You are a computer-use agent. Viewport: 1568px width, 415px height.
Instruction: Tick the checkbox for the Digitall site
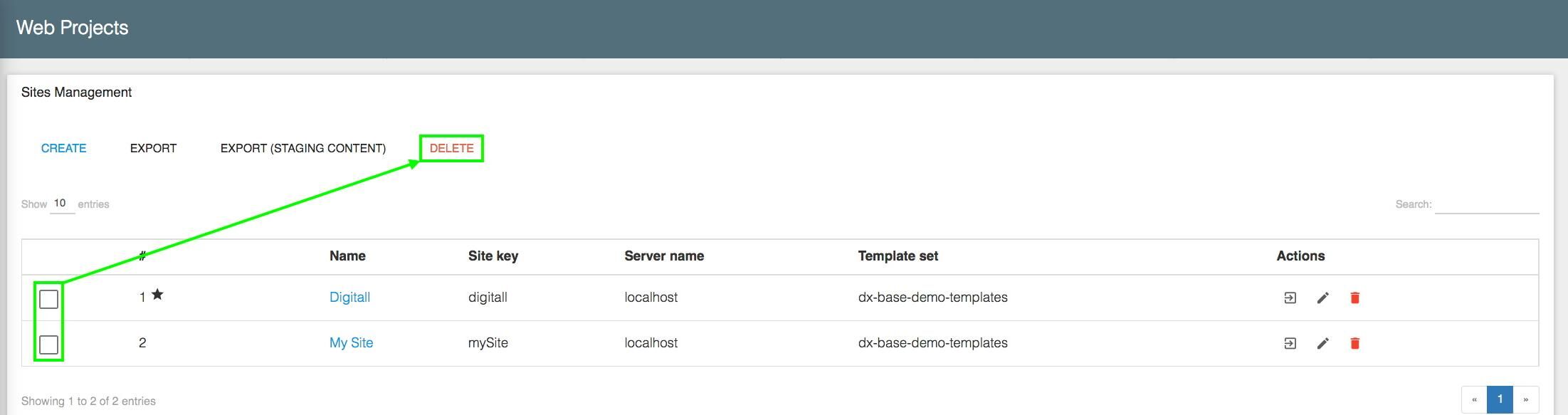(x=48, y=299)
